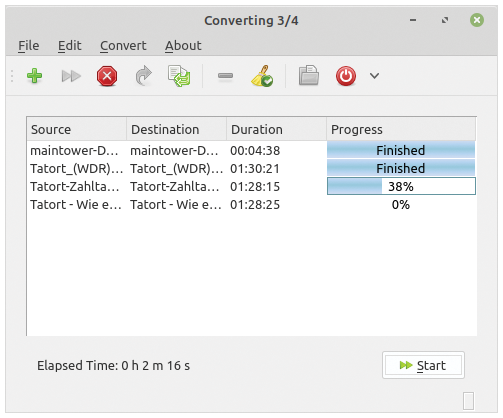Click the red Stop conversion icon
503x418 pixels.
[107, 76]
